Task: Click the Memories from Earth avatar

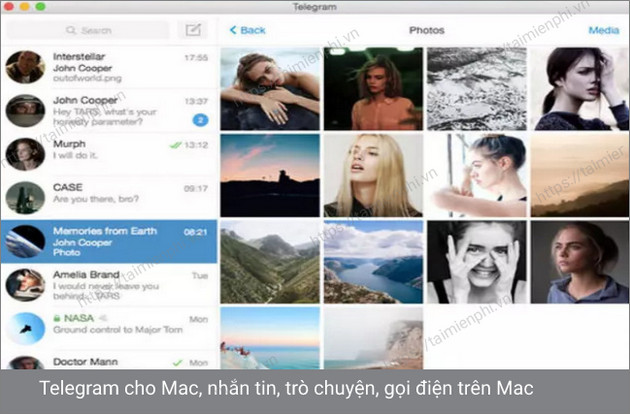Action: pos(25,242)
